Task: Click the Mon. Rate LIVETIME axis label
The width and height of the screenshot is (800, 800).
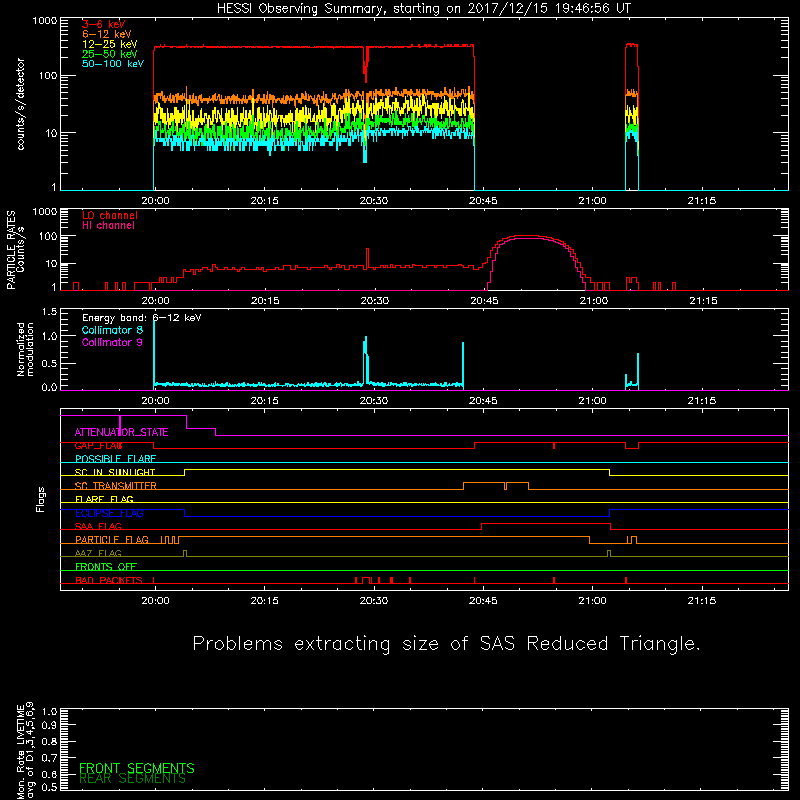Action: pyautogui.click(x=25, y=750)
